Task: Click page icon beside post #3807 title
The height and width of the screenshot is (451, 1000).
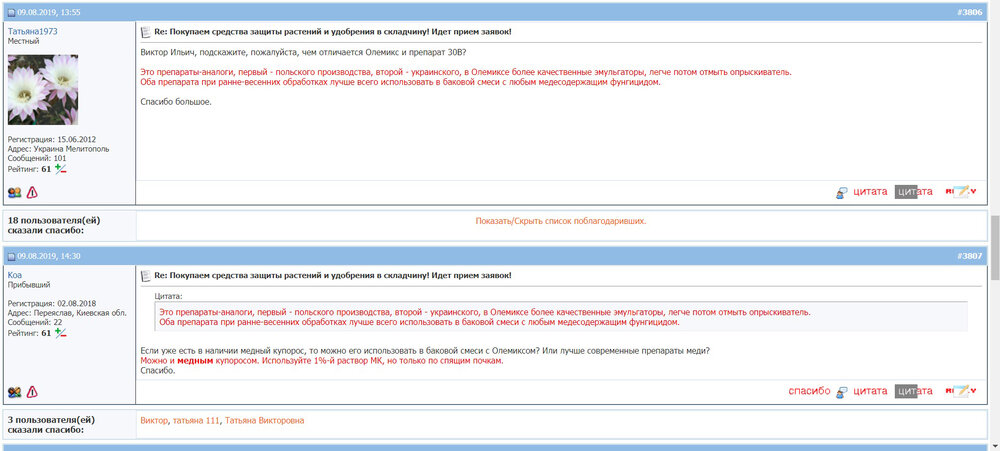Action: coord(145,276)
